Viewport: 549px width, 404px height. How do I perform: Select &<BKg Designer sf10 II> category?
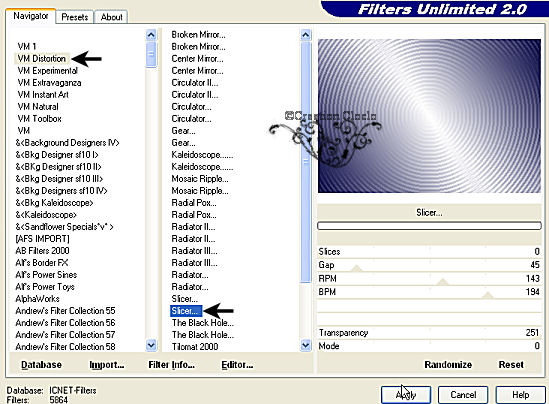click(58, 167)
